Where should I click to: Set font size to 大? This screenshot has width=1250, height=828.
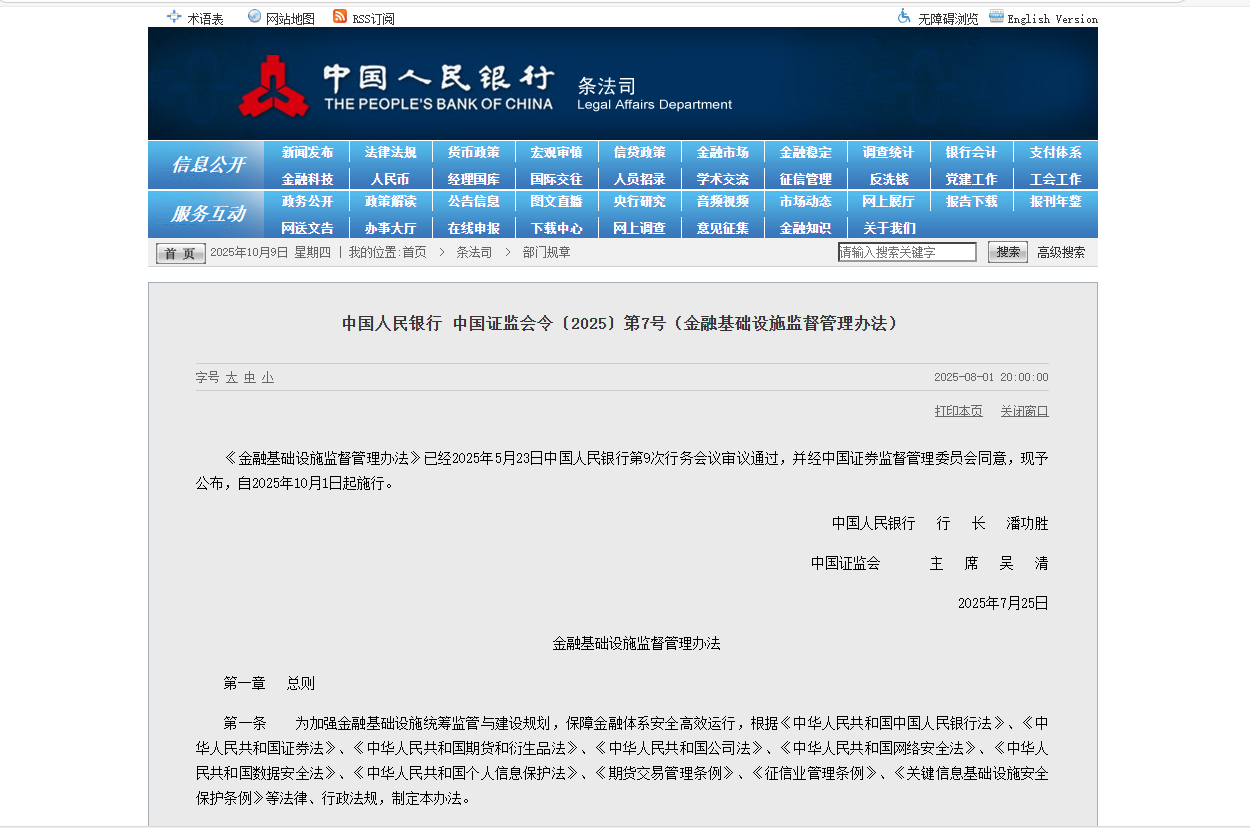[x=231, y=377]
